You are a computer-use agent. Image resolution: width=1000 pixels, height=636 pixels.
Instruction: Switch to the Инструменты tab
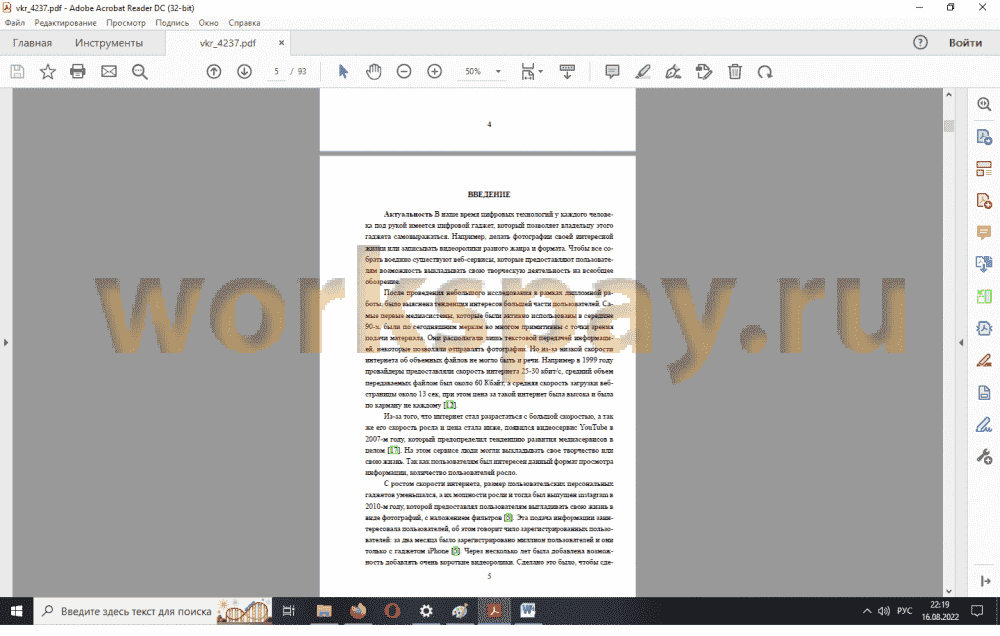(109, 43)
